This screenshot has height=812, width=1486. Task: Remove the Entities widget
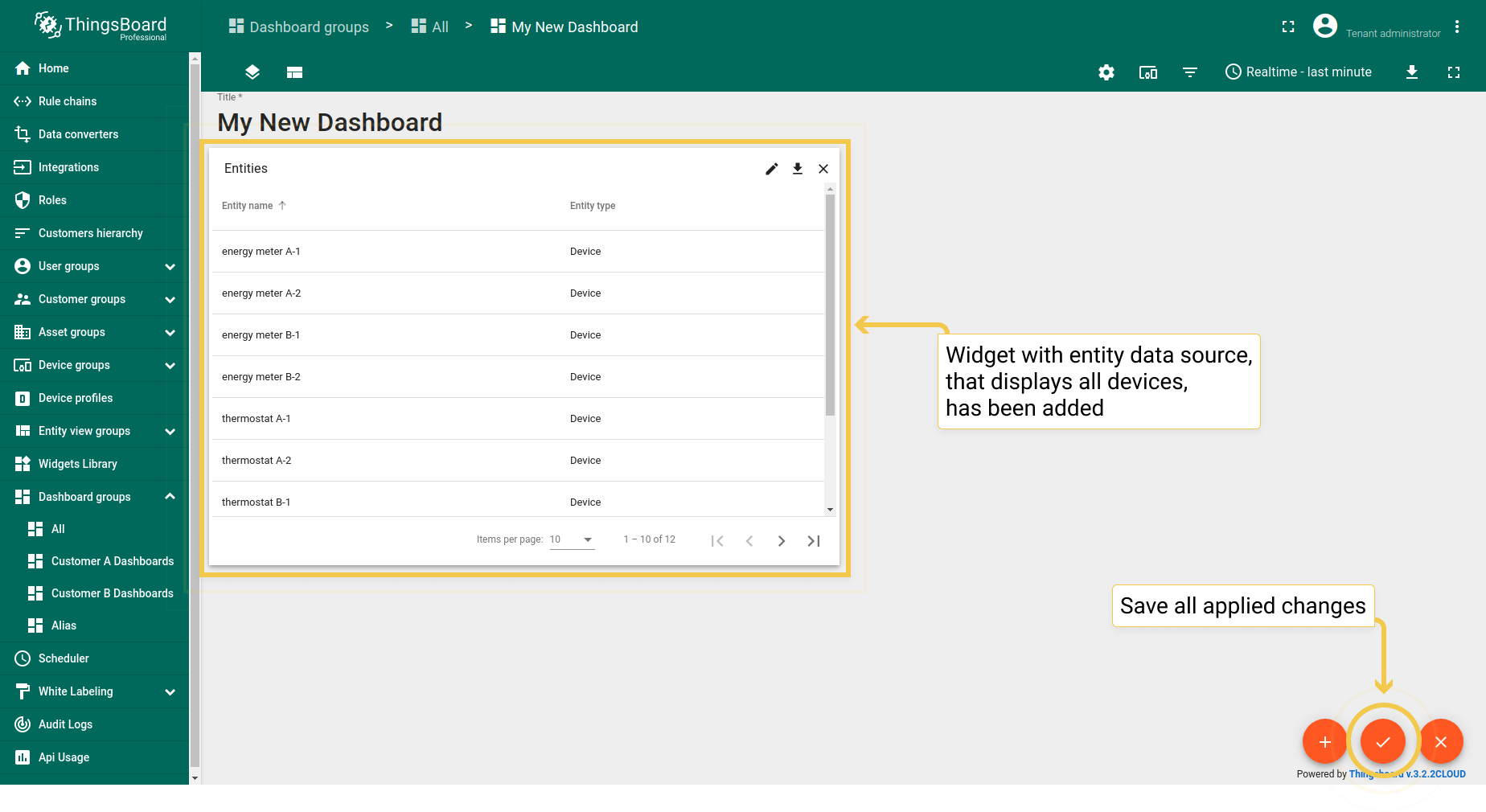pos(823,169)
